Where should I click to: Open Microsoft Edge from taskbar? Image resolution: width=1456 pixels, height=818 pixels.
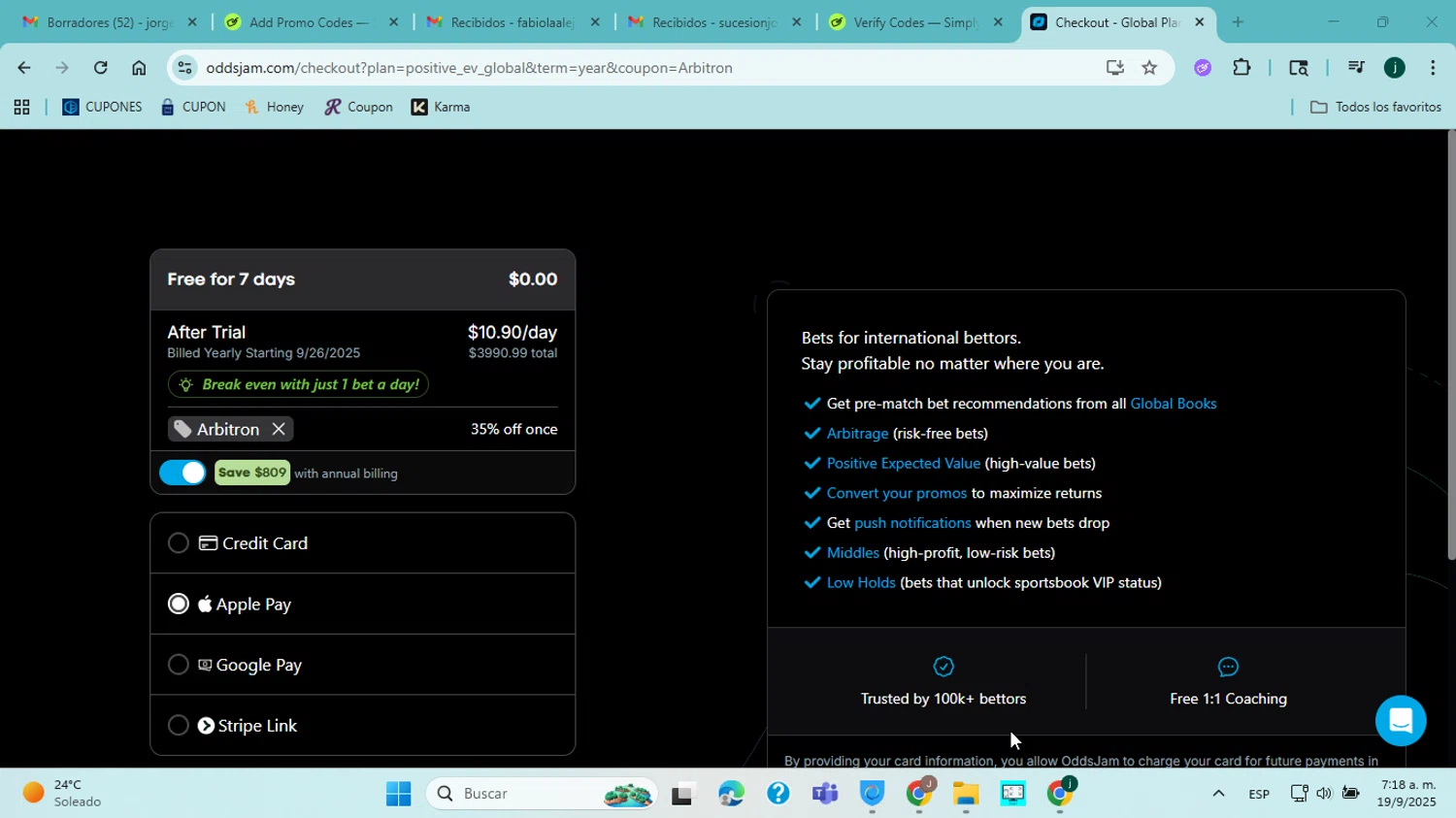[731, 794]
